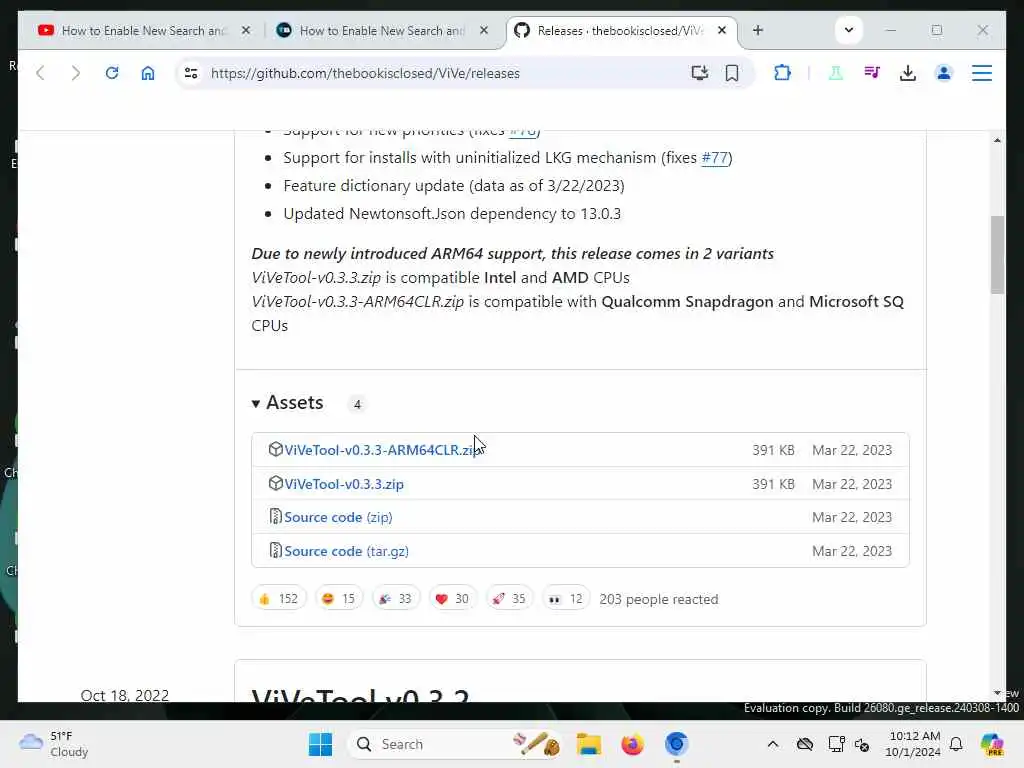Click the page vertical scrollbar thumb
This screenshot has height=768, width=1024.
[997, 255]
